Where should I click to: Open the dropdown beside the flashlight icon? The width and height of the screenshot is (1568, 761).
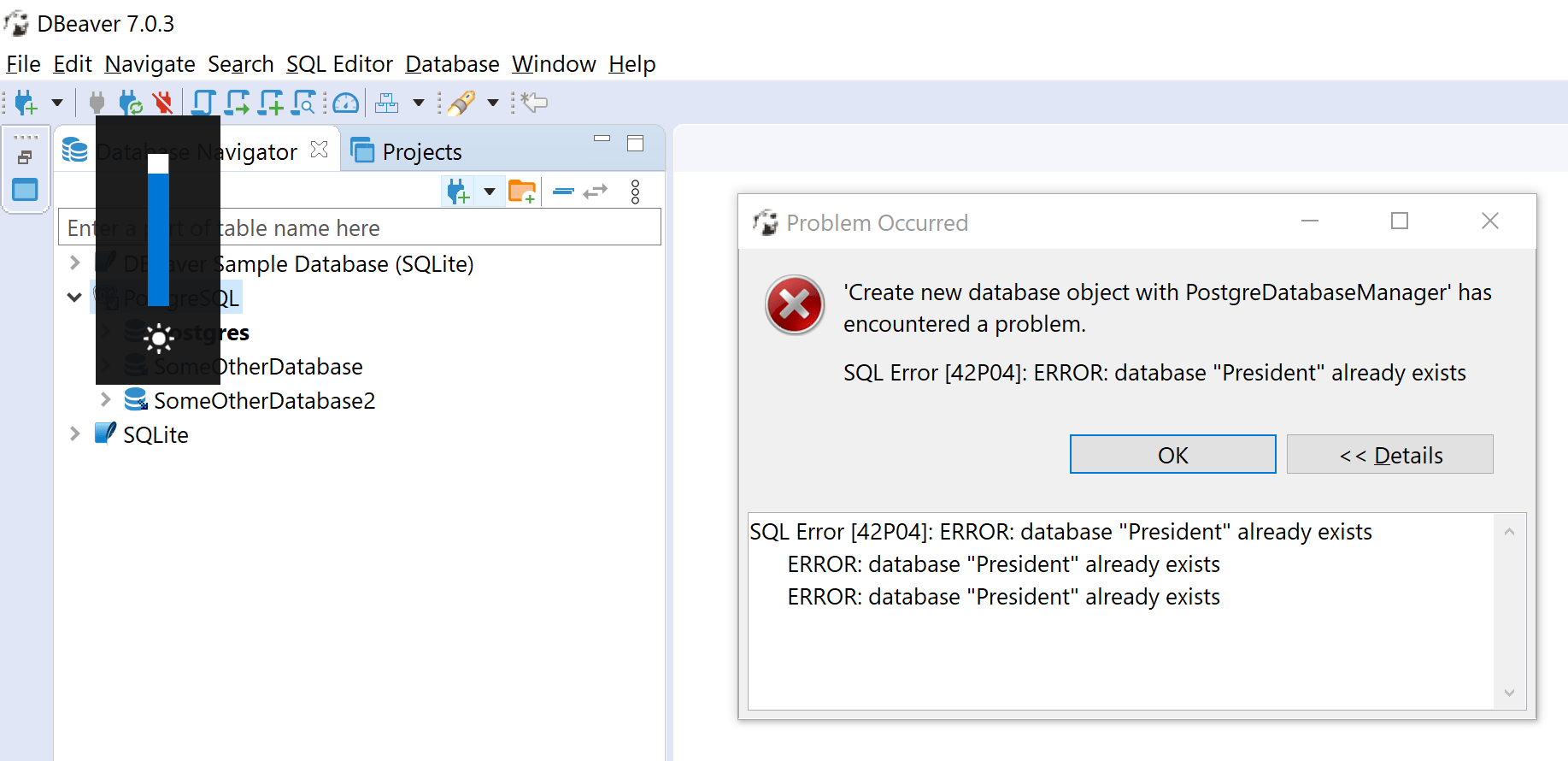(493, 103)
